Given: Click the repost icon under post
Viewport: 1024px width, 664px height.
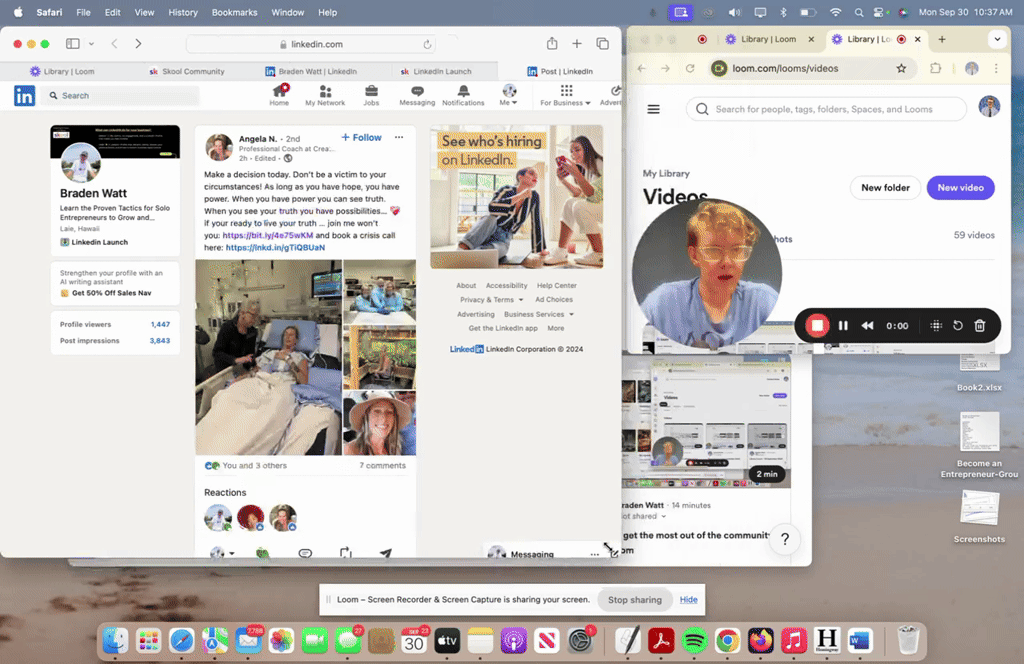Looking at the screenshot, I should coord(345,553).
